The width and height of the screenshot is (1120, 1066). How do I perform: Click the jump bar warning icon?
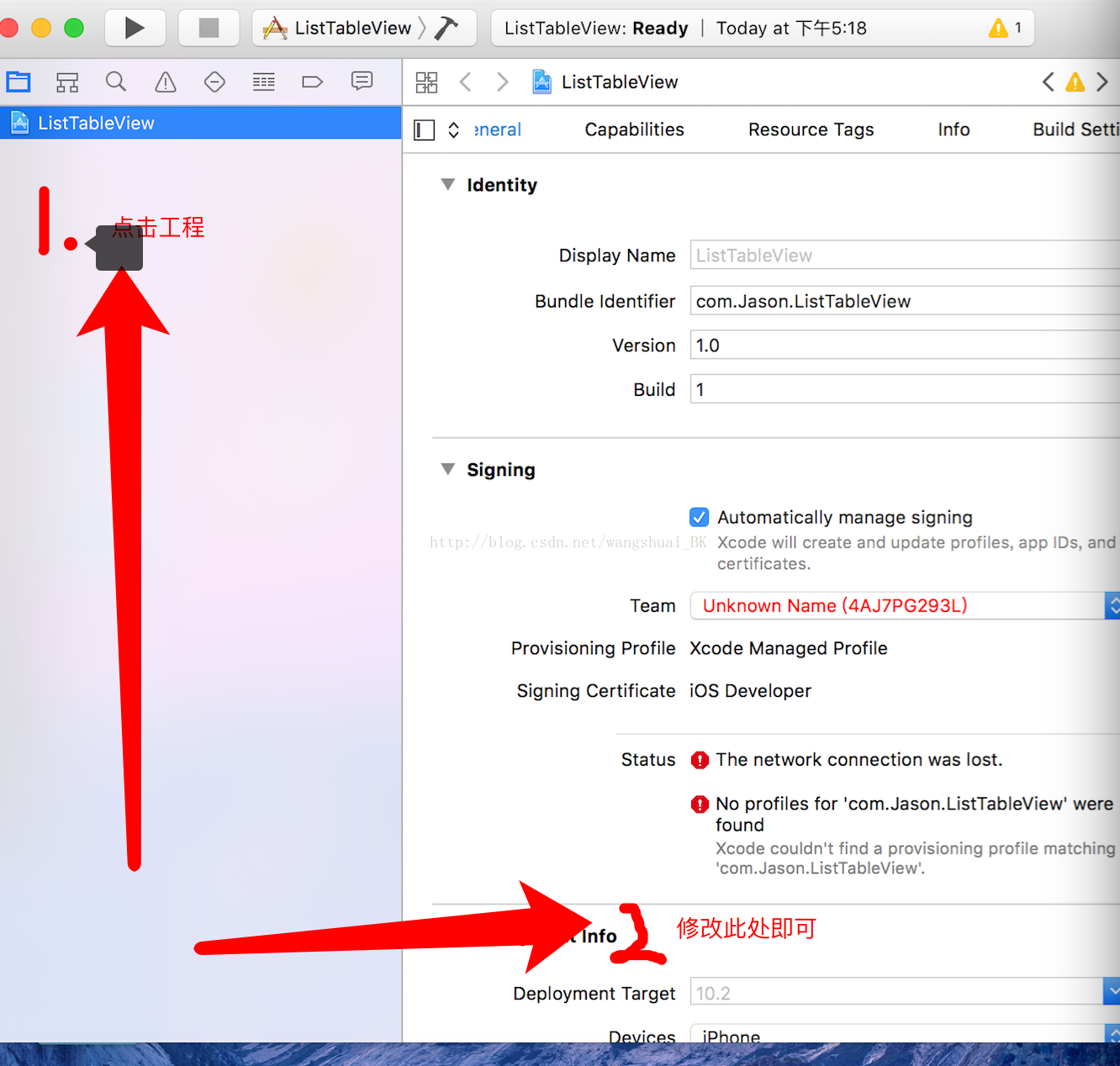click(x=1075, y=82)
